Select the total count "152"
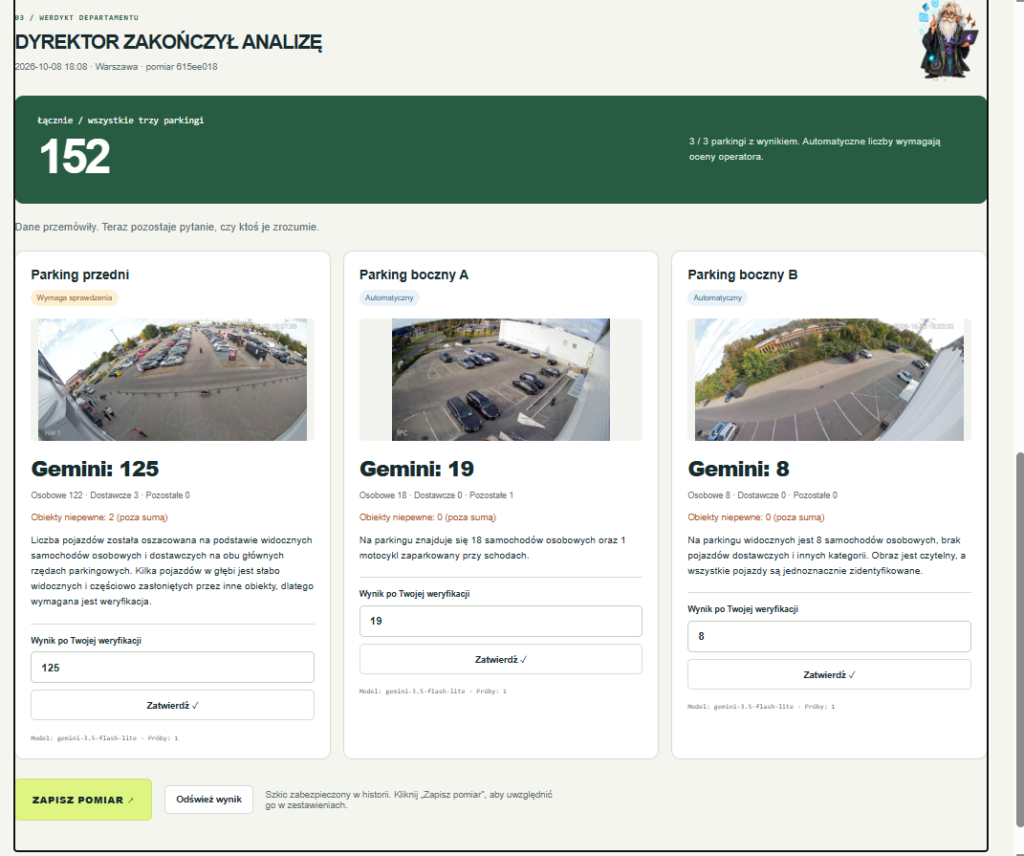The height and width of the screenshot is (856, 1024). point(74,156)
